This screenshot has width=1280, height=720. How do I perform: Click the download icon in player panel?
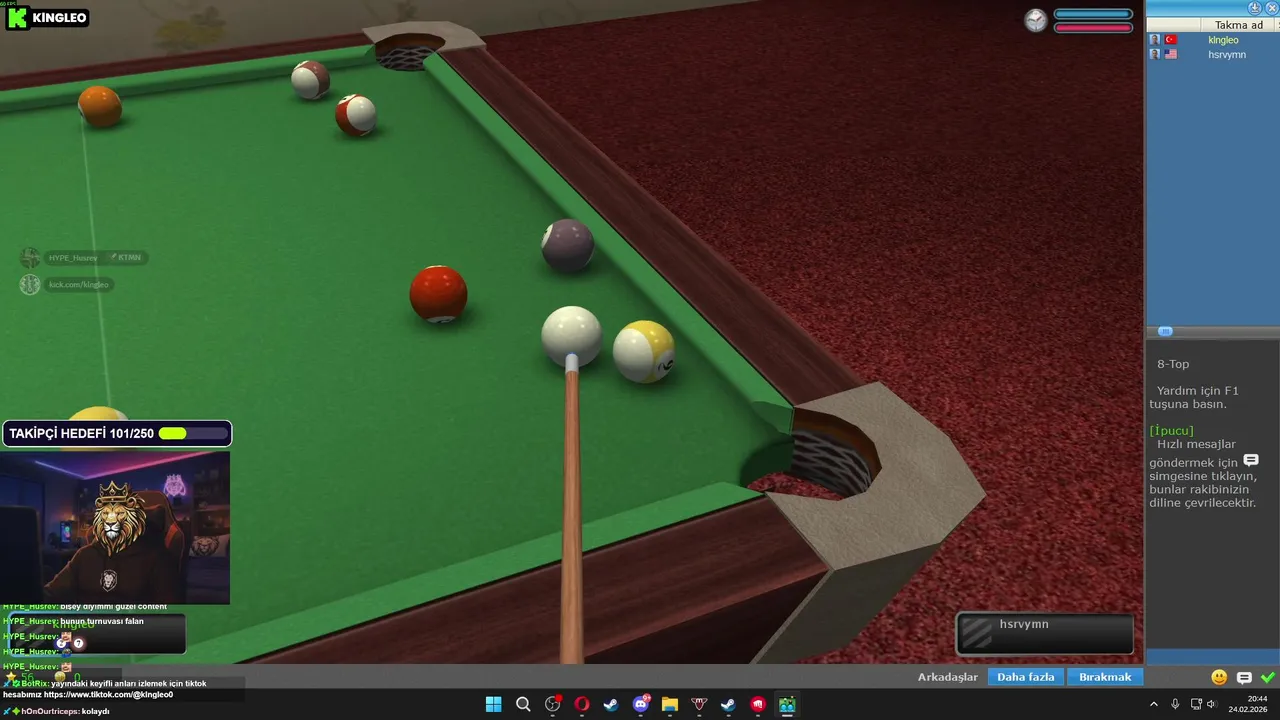1255,7
